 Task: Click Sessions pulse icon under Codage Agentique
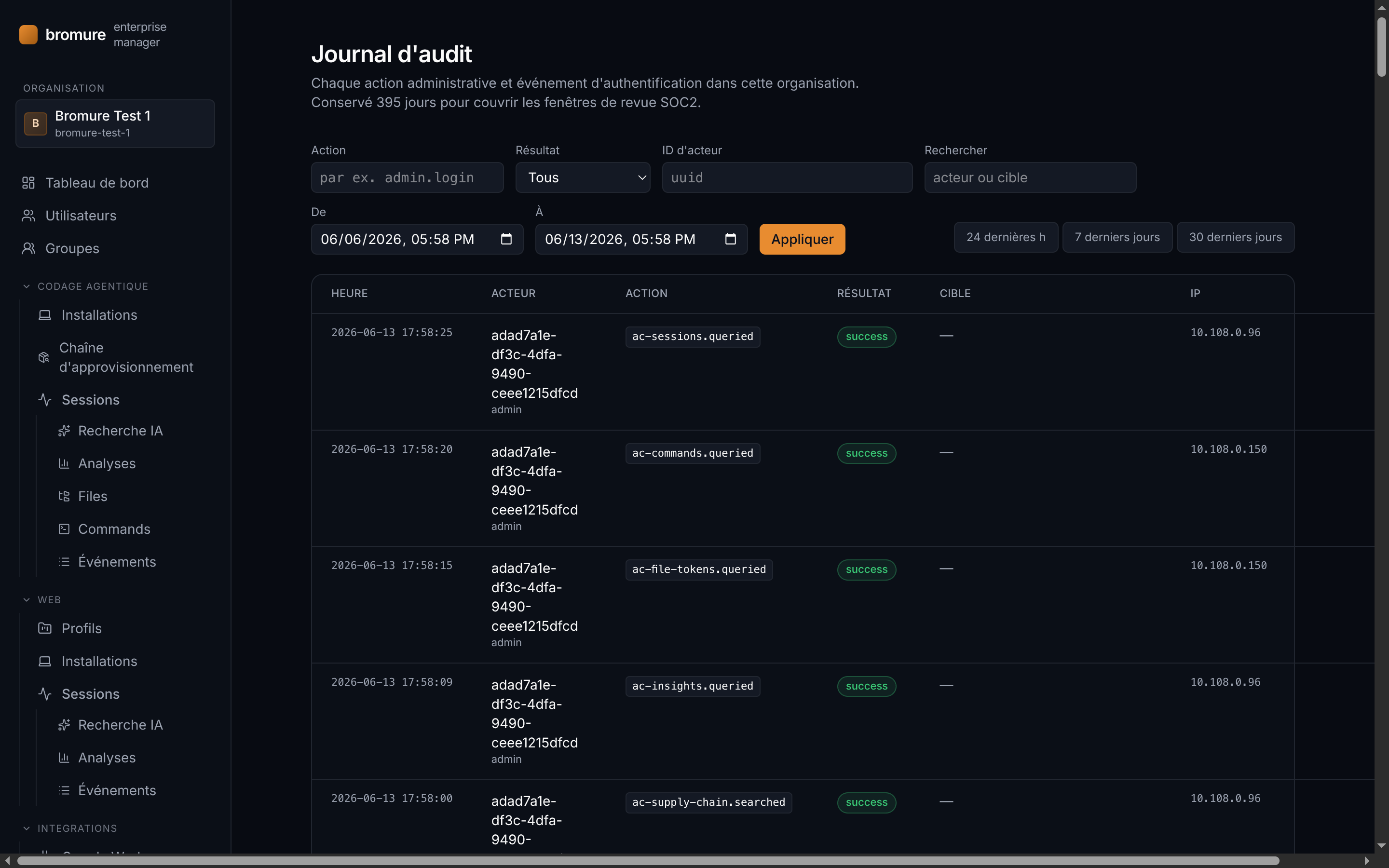tap(45, 400)
